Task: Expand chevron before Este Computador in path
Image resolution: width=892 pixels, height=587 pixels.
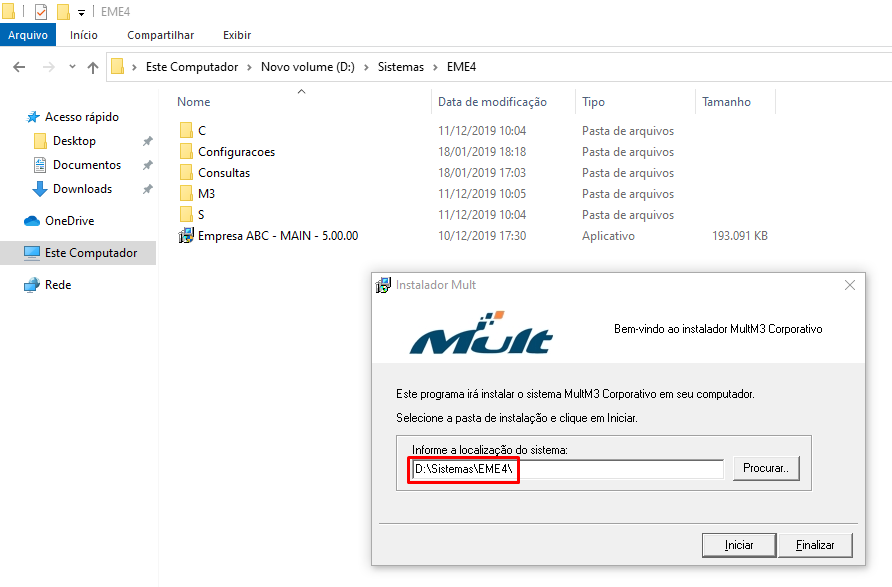Action: click(134, 67)
